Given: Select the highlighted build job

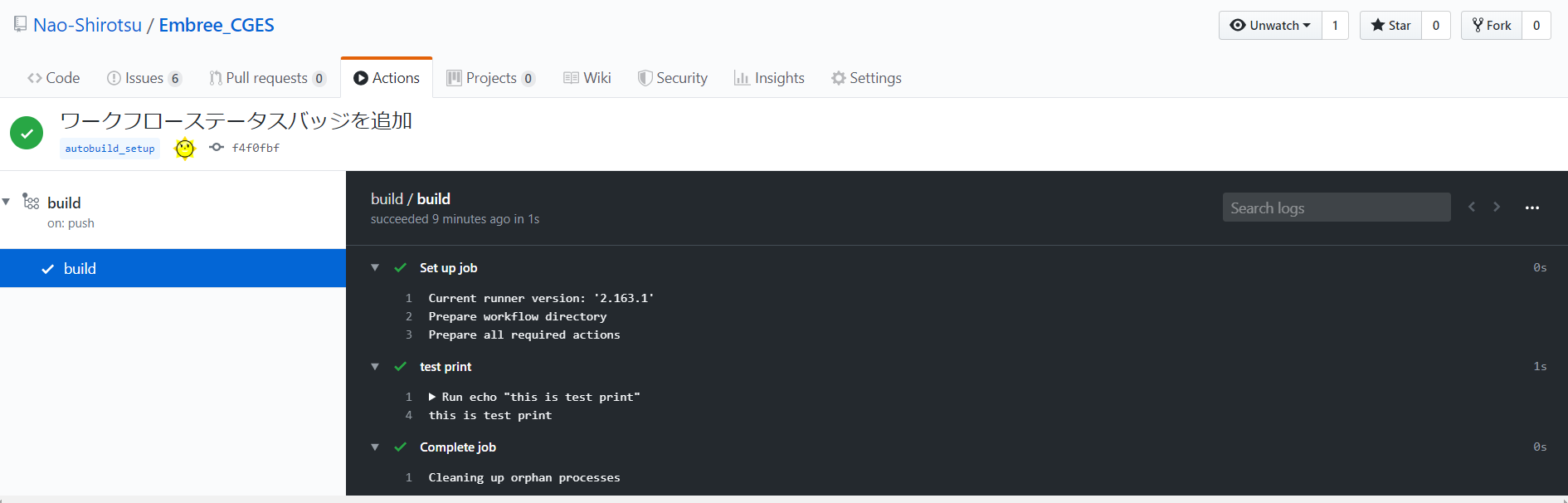Looking at the screenshot, I should click(x=173, y=268).
